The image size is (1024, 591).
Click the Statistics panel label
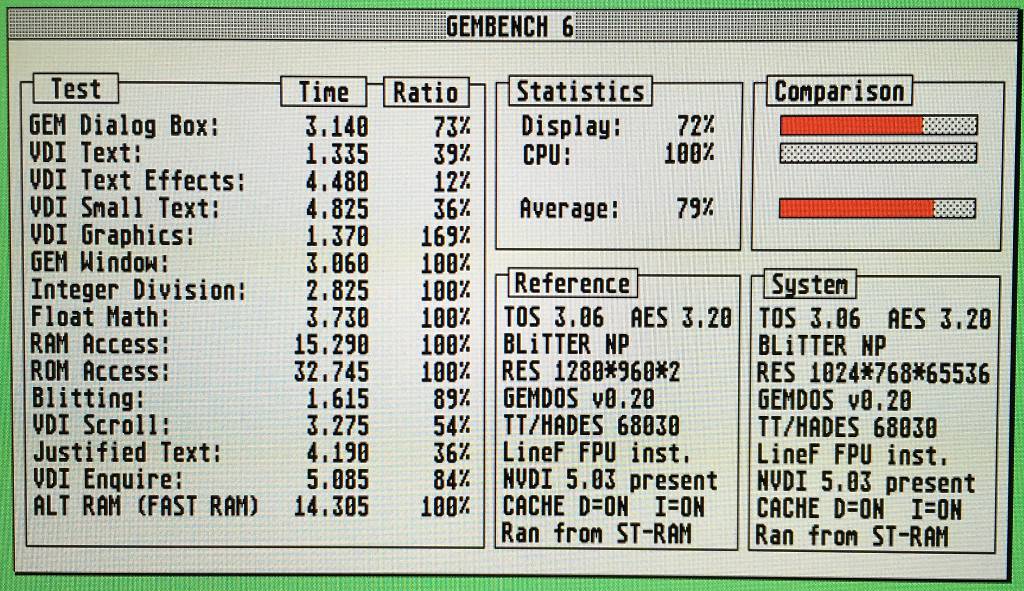[580, 91]
